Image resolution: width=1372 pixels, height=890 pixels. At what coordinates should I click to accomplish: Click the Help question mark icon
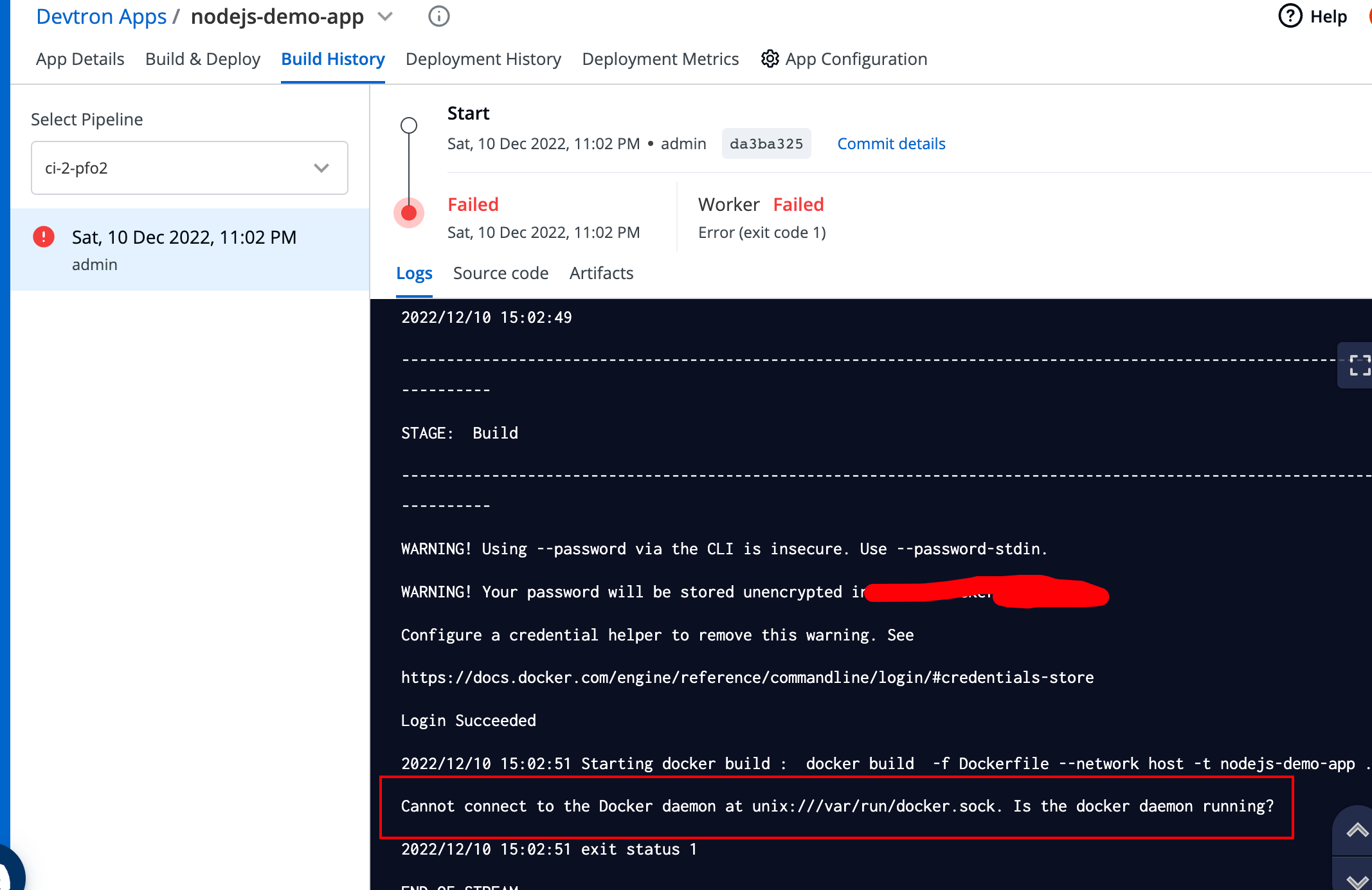pyautogui.click(x=1290, y=16)
